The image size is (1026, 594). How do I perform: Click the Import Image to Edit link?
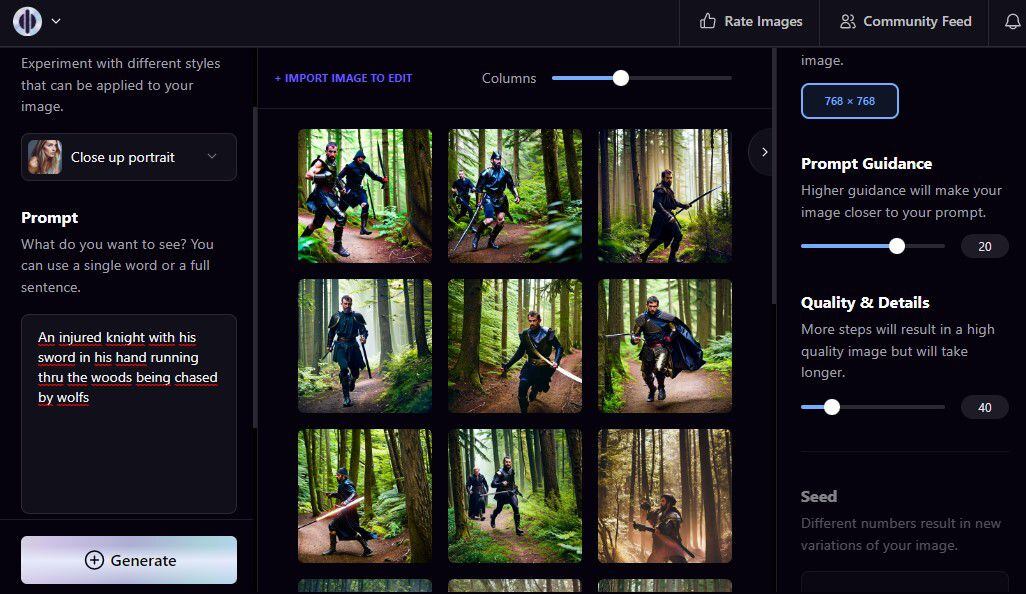click(343, 78)
